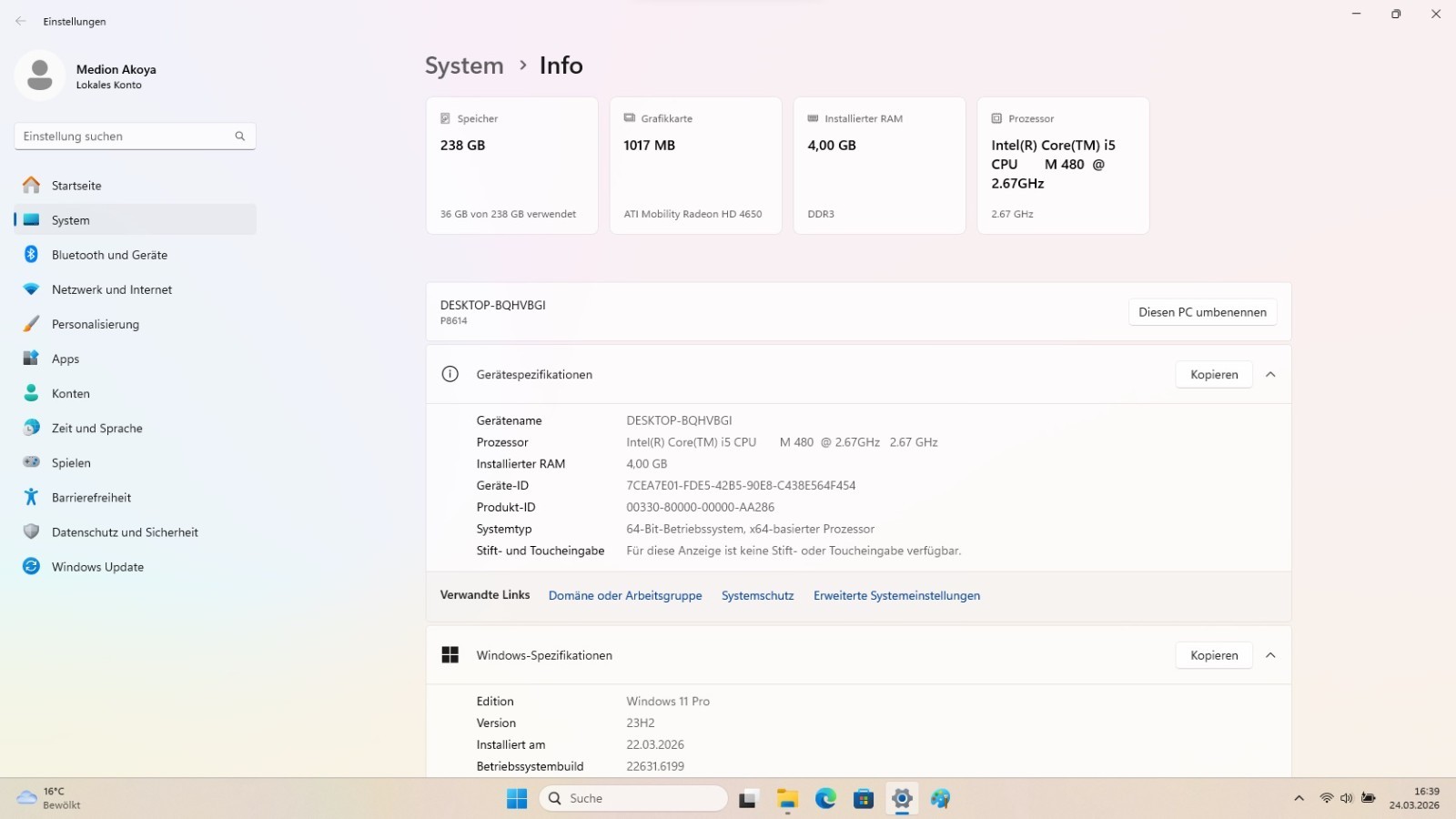
Task: Select the Prozessor info card
Action: point(1063,166)
